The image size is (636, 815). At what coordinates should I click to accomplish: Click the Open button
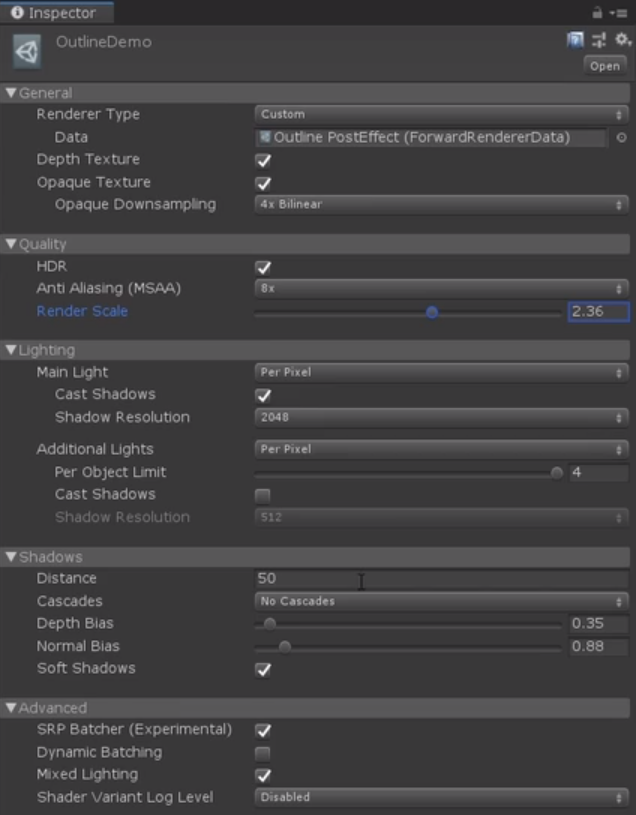tap(605, 66)
